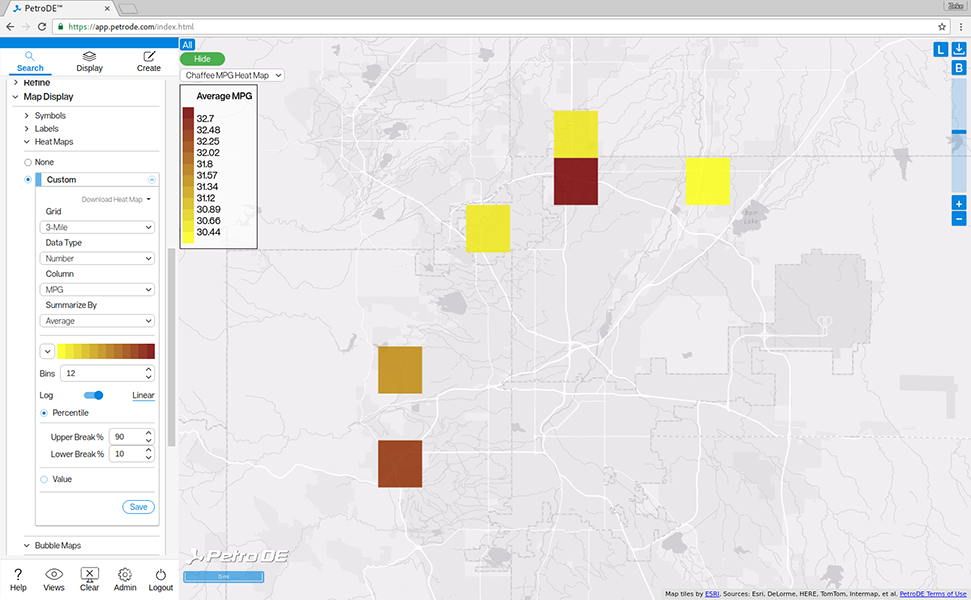
Task: Click the sidebar scrollbar
Action: [172, 347]
